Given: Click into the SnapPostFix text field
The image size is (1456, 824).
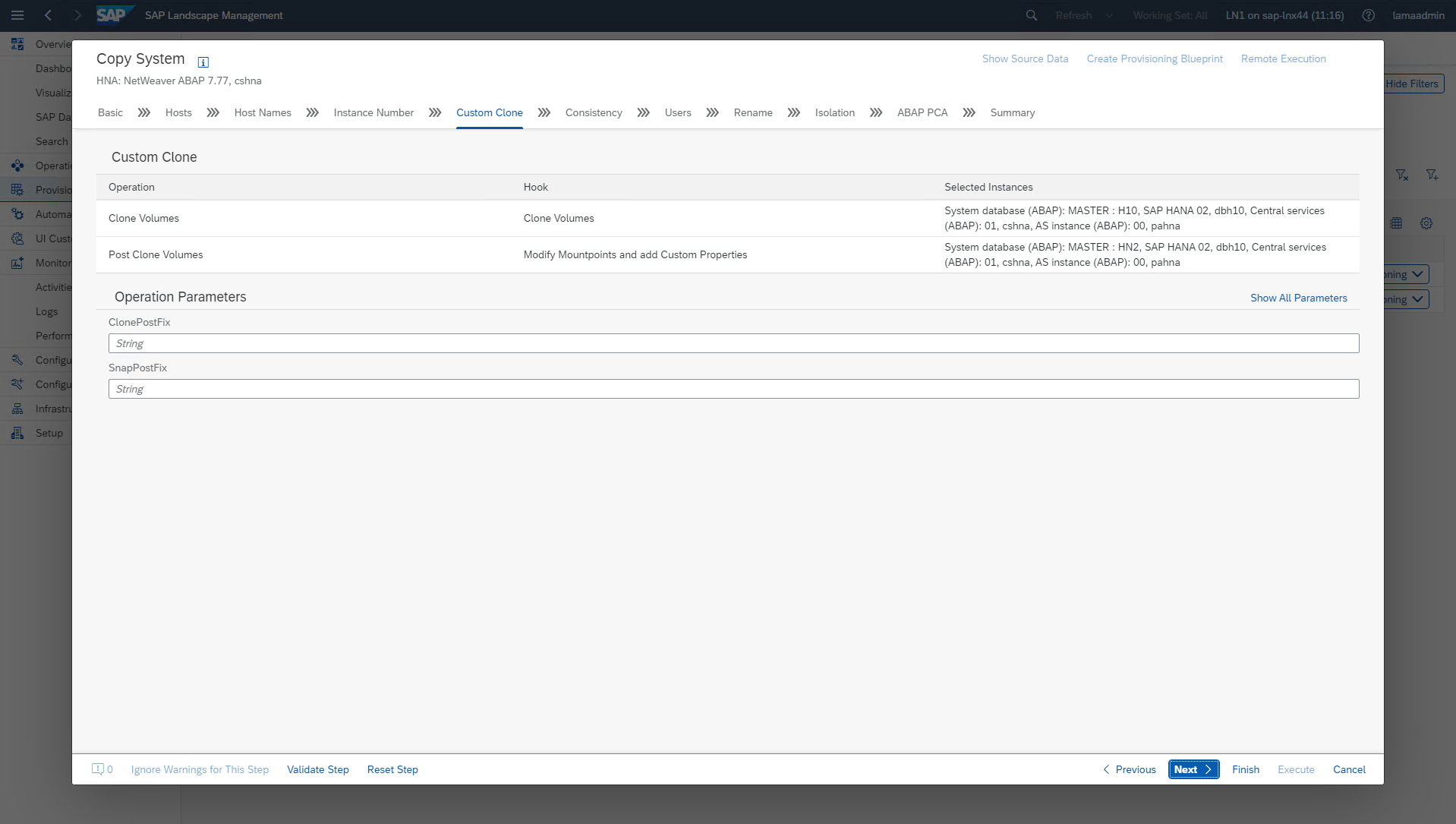Looking at the screenshot, I should click(x=733, y=389).
